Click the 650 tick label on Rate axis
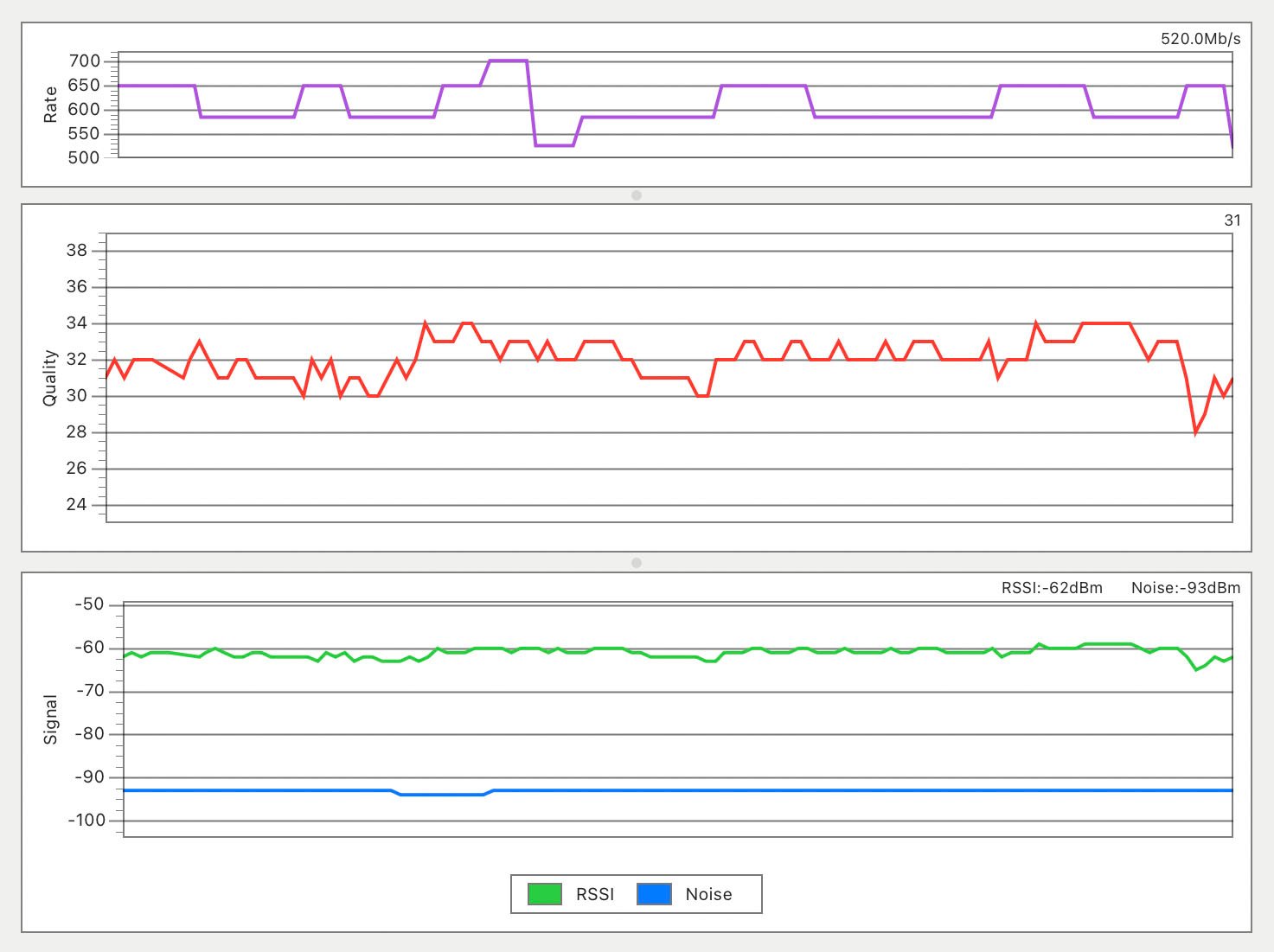 coord(84,86)
